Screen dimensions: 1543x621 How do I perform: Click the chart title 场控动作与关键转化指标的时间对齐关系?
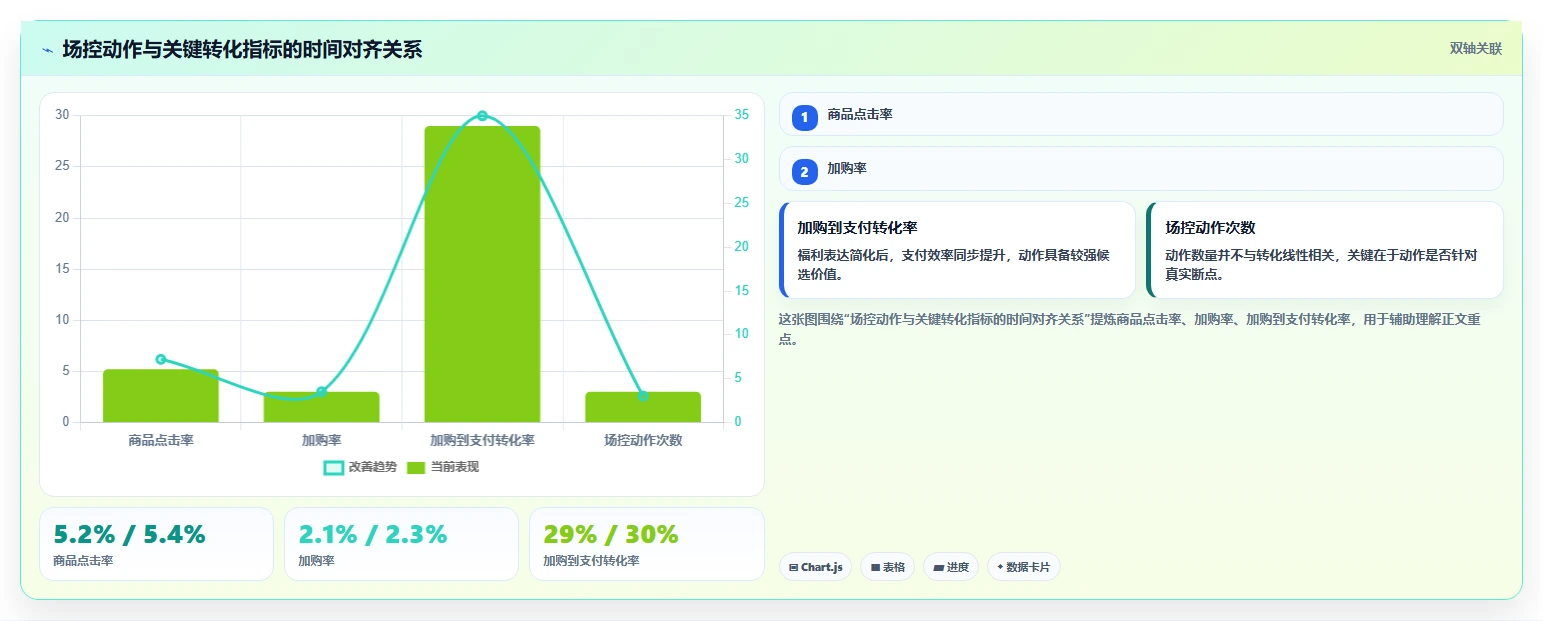(x=242, y=50)
